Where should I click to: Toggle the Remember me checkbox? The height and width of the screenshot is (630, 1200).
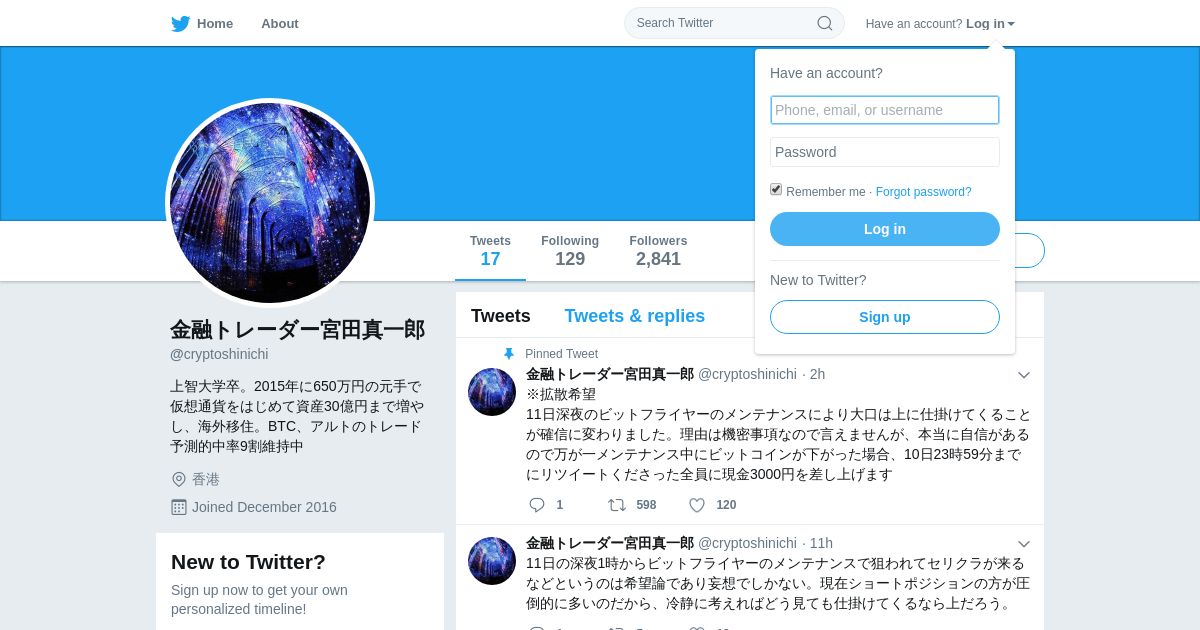776,189
